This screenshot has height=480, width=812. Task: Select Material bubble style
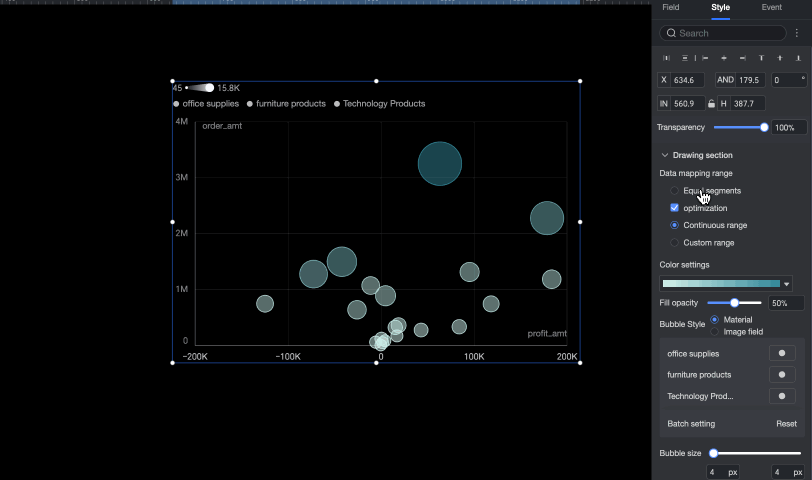coord(715,319)
